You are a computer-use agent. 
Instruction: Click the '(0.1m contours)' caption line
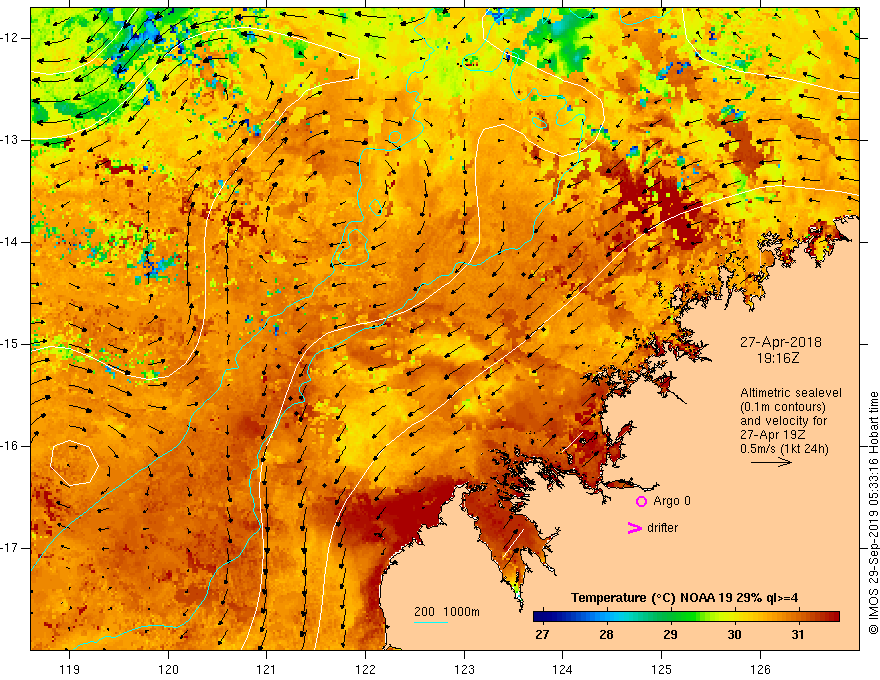click(x=783, y=407)
